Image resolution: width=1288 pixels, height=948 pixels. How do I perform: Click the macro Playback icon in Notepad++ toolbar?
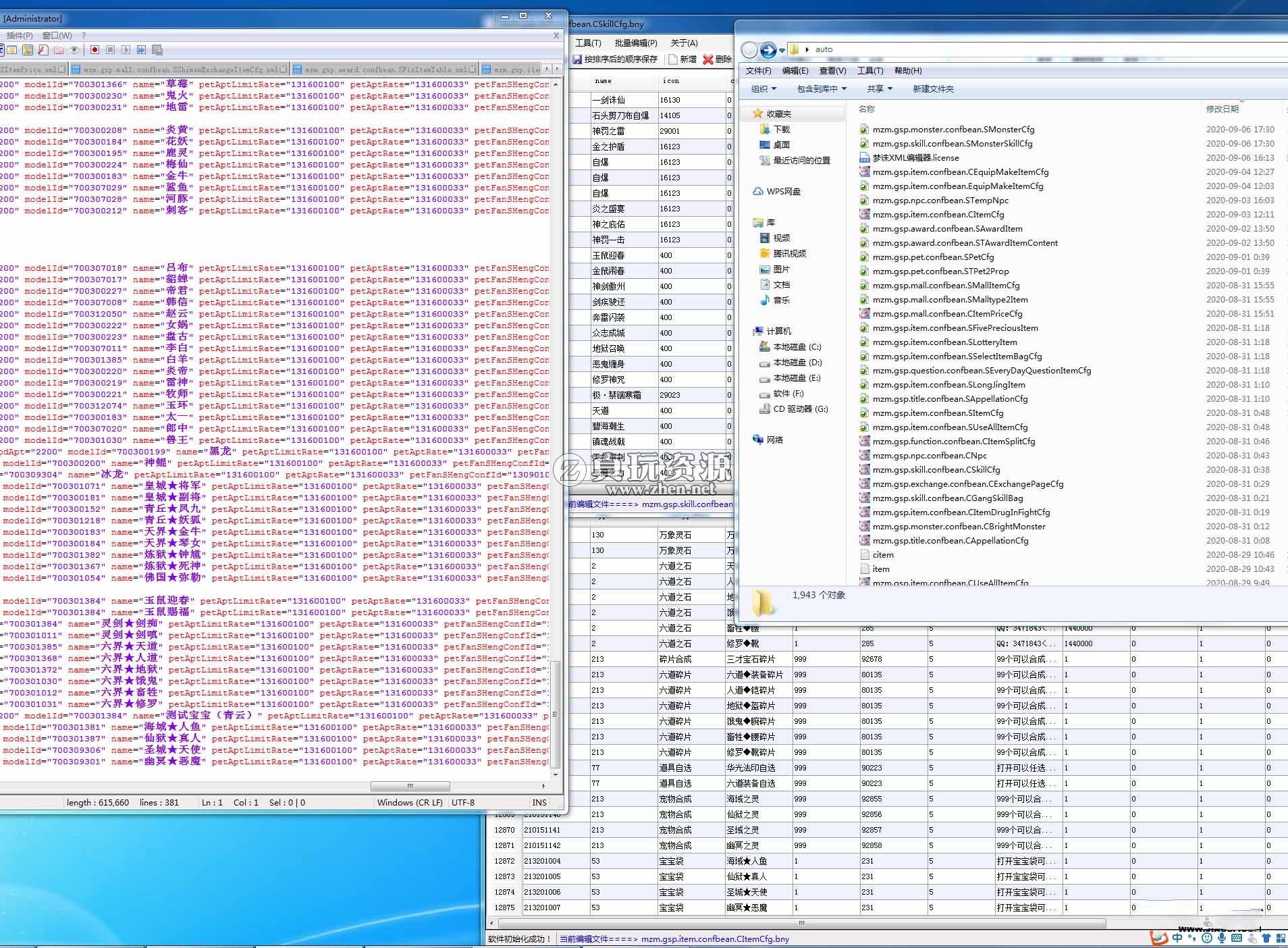[x=126, y=50]
